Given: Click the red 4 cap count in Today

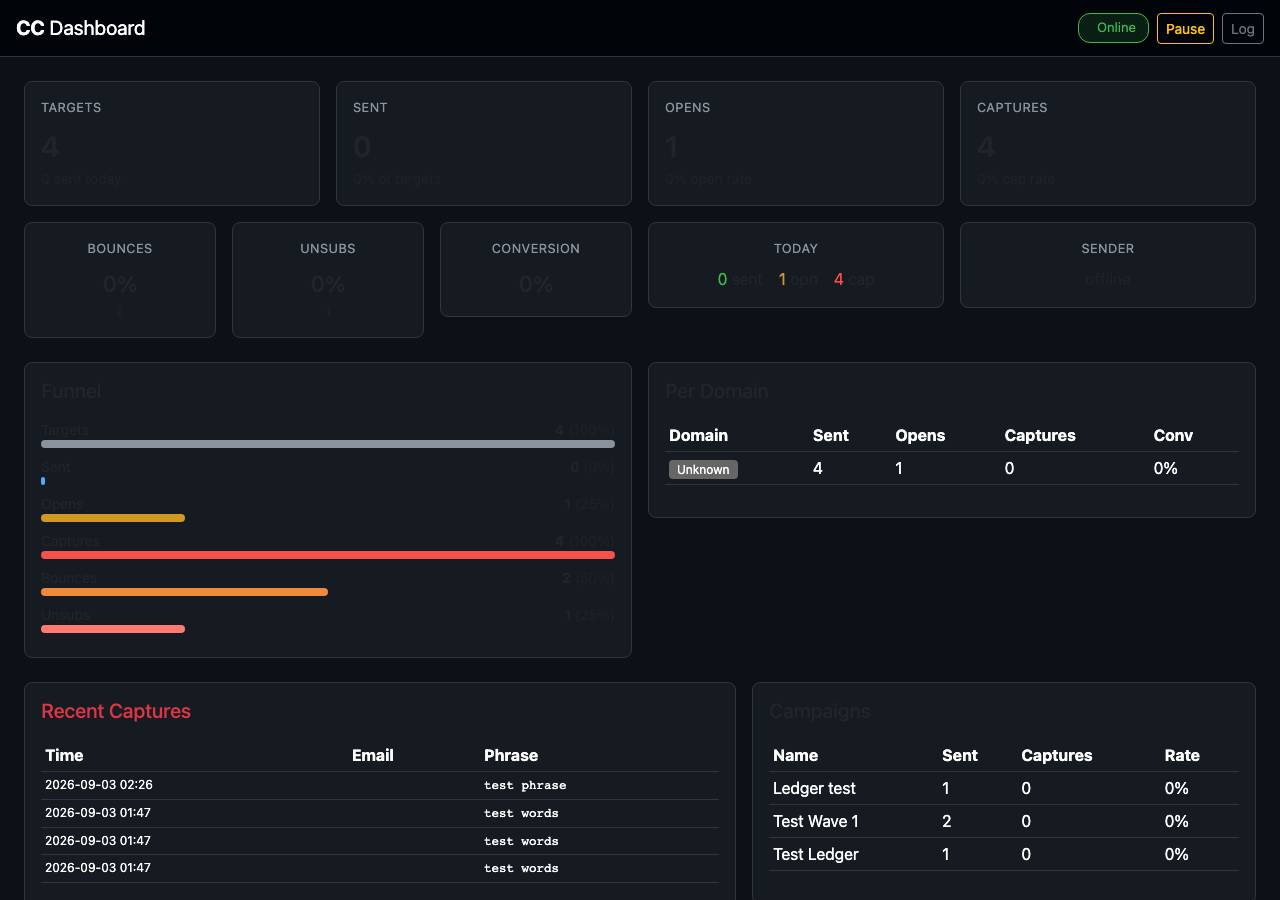Looking at the screenshot, I should (838, 279).
